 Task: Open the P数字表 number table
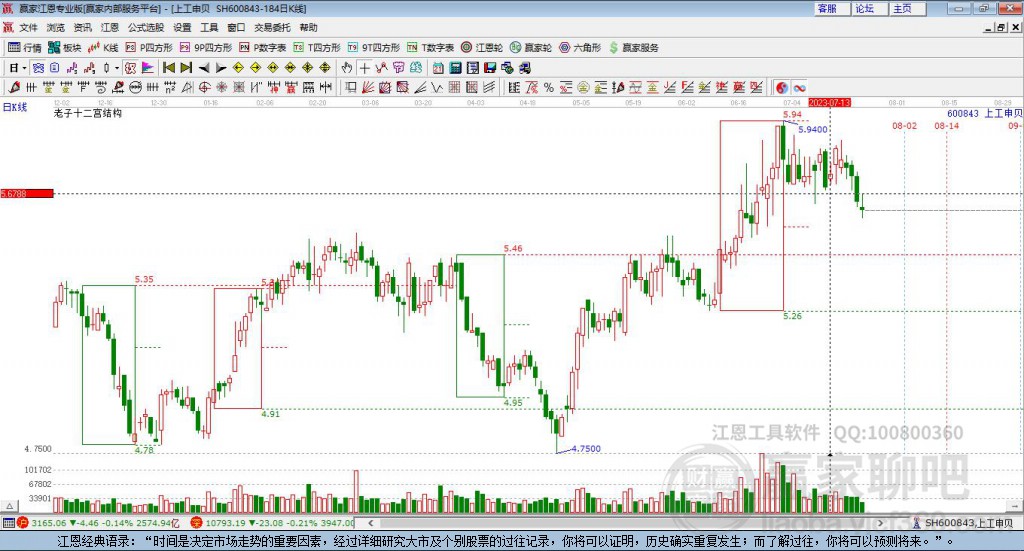click(263, 47)
